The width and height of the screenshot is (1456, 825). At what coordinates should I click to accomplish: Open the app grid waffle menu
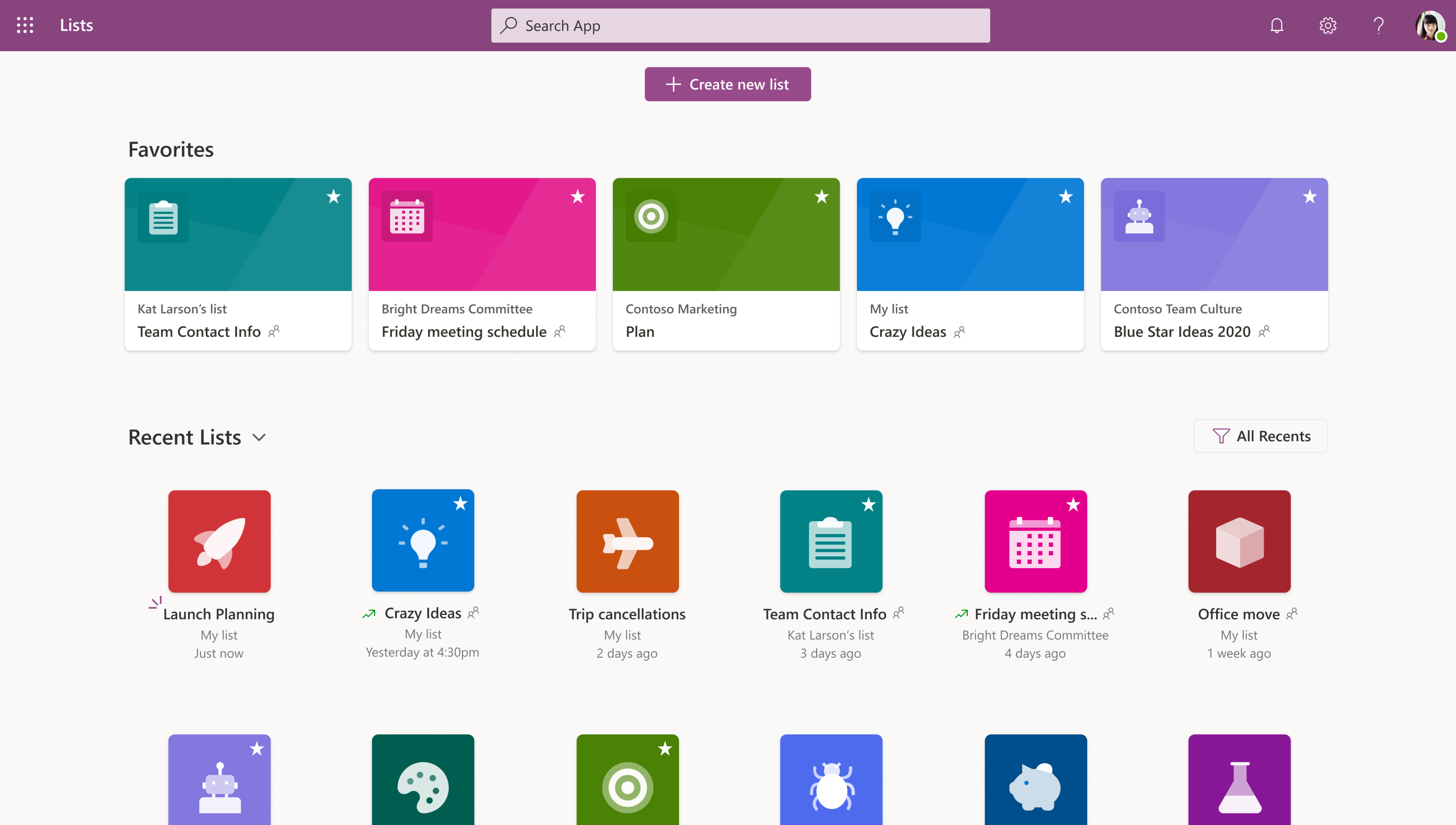(25, 25)
